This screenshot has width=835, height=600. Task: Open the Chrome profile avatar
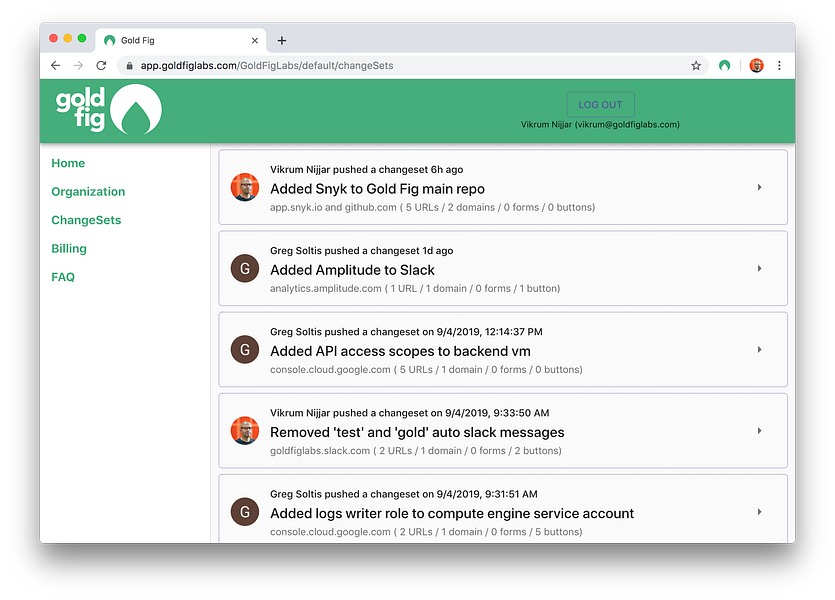pyautogui.click(x=756, y=65)
